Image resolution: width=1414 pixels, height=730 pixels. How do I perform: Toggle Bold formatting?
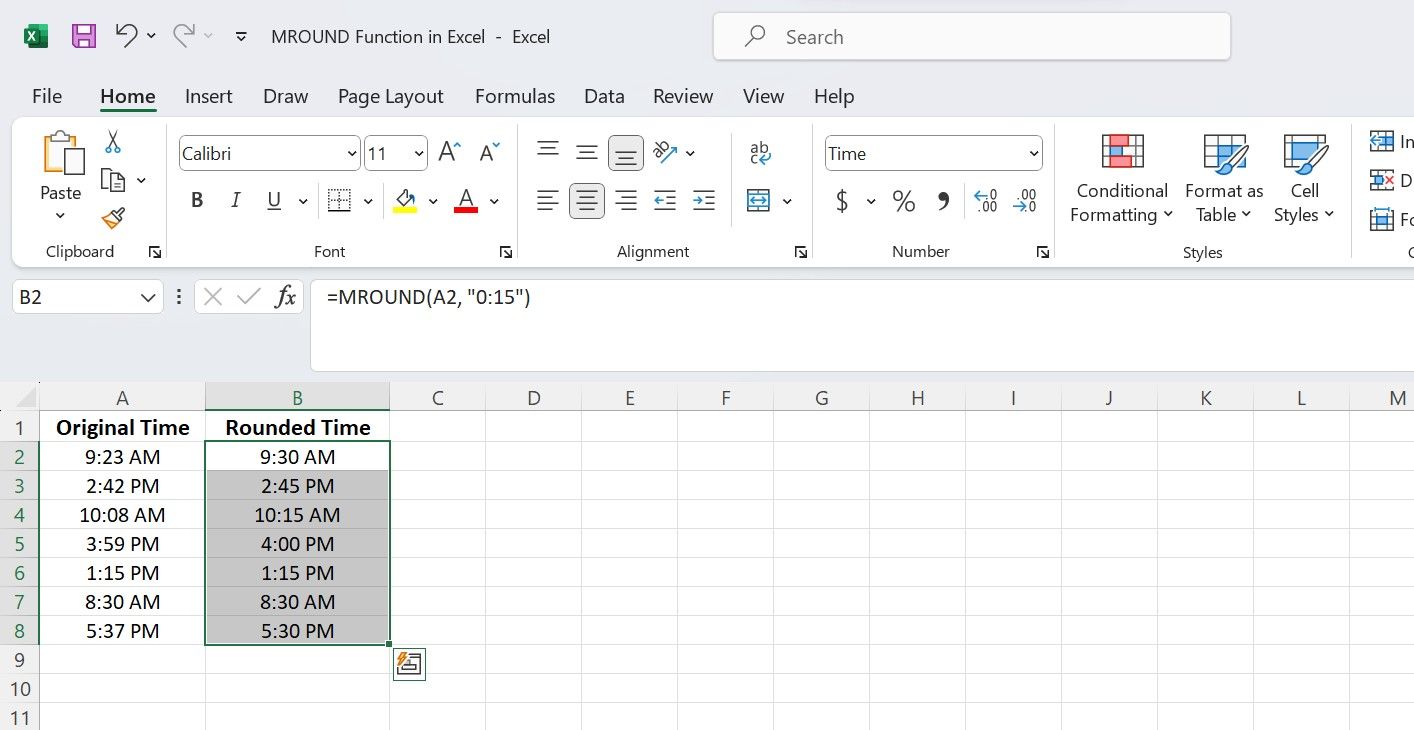pyautogui.click(x=197, y=201)
